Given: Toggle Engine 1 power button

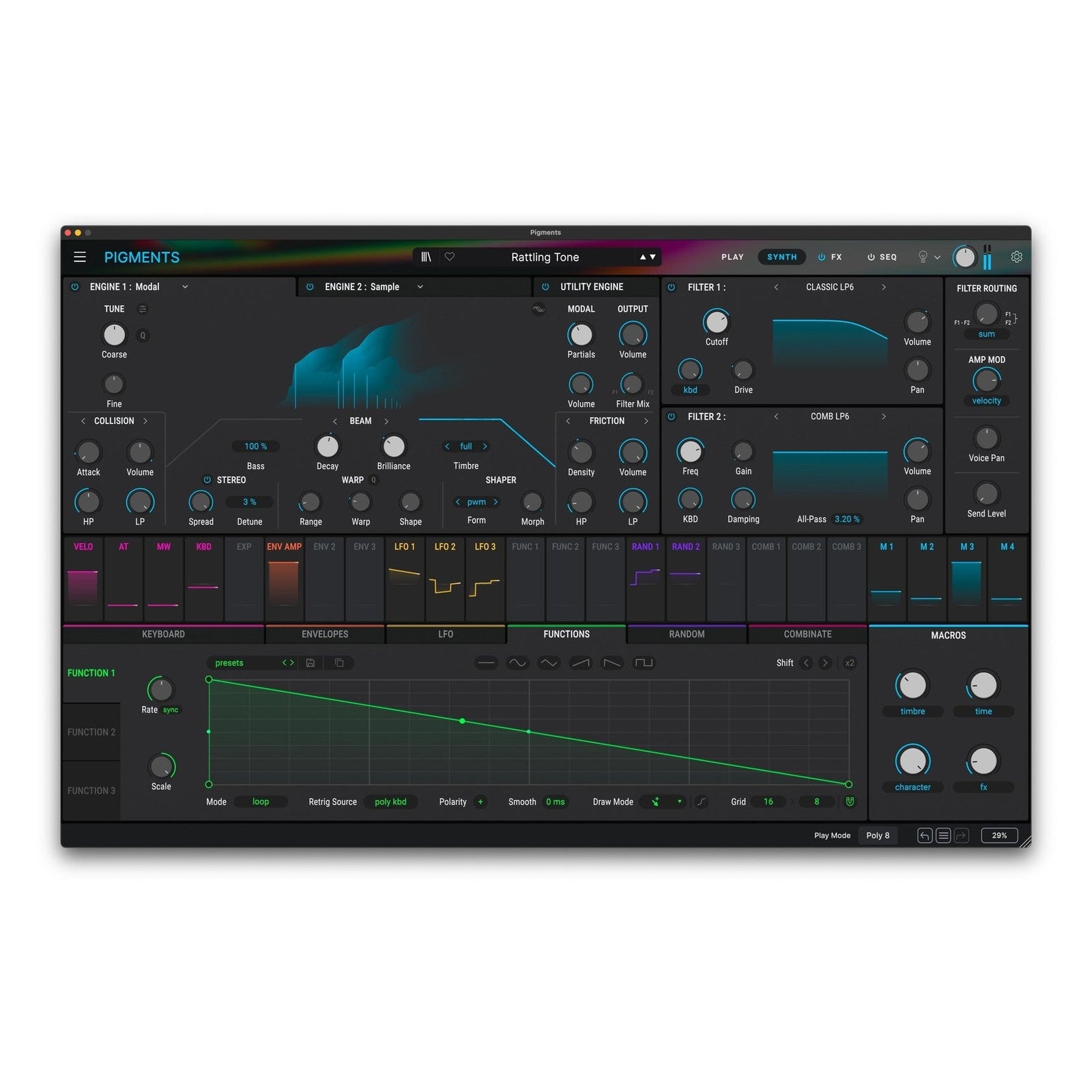Looking at the screenshot, I should (75, 287).
